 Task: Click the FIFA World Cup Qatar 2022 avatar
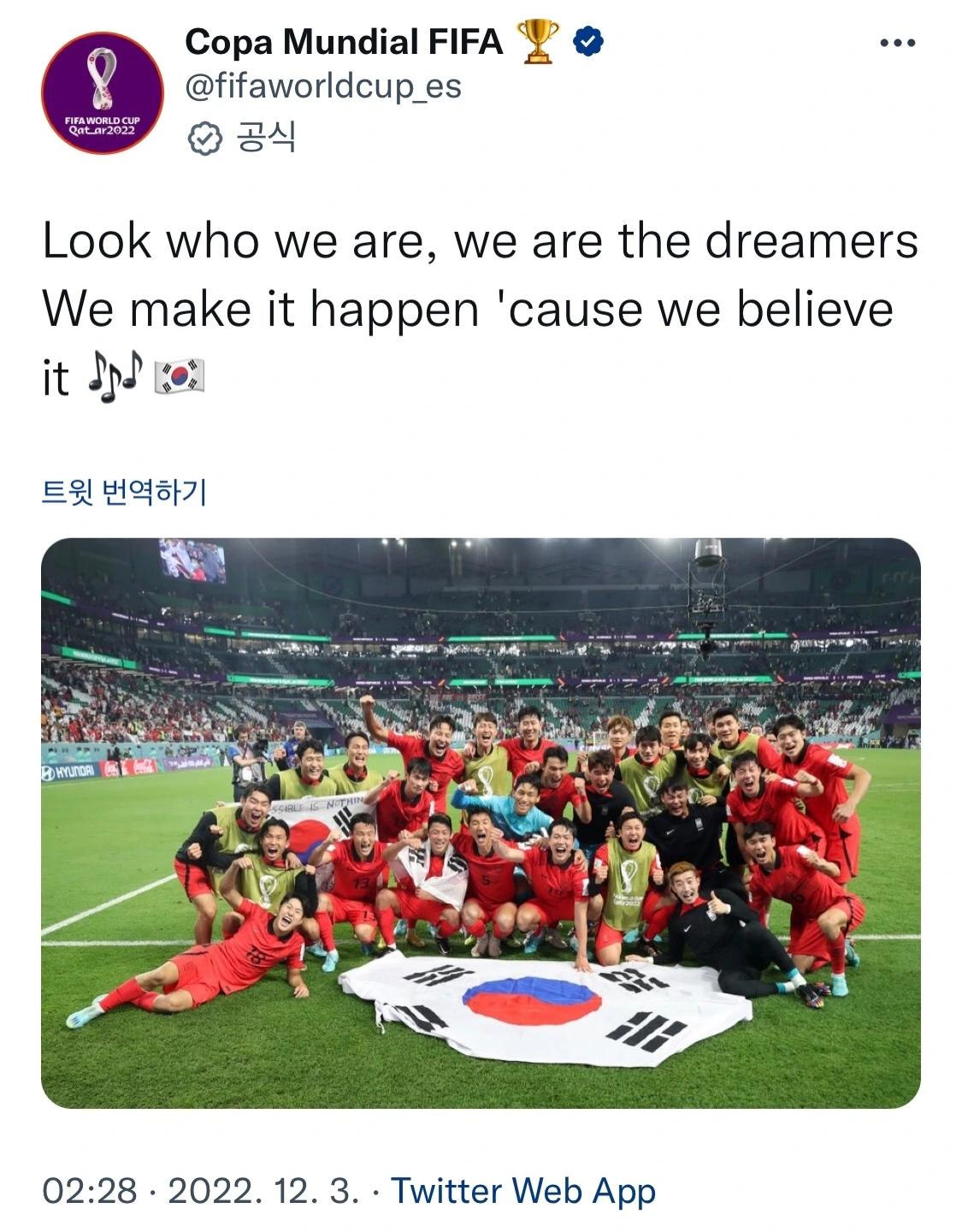[x=103, y=93]
